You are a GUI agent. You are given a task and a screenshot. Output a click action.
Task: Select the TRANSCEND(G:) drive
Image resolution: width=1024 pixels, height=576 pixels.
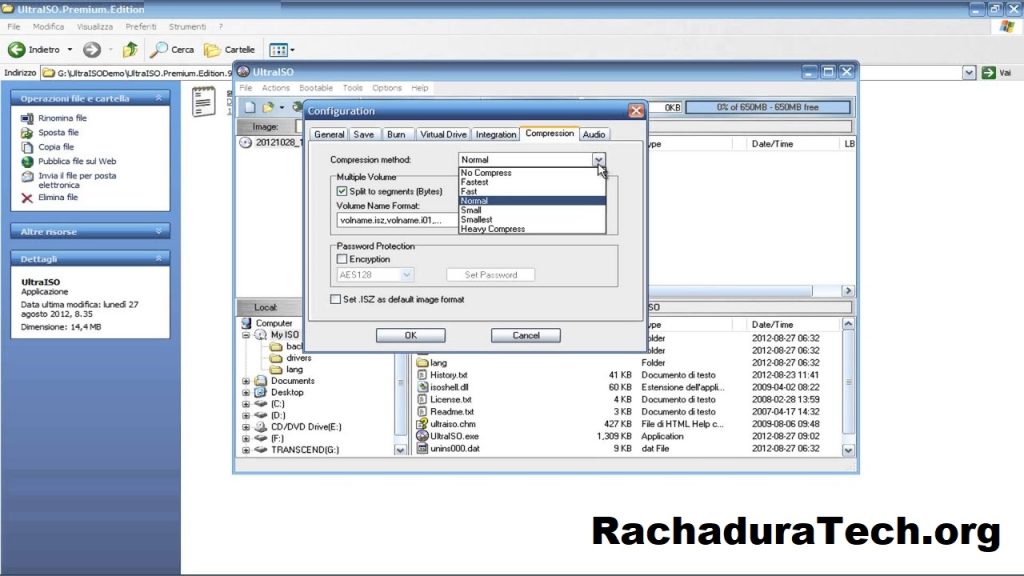[305, 450]
